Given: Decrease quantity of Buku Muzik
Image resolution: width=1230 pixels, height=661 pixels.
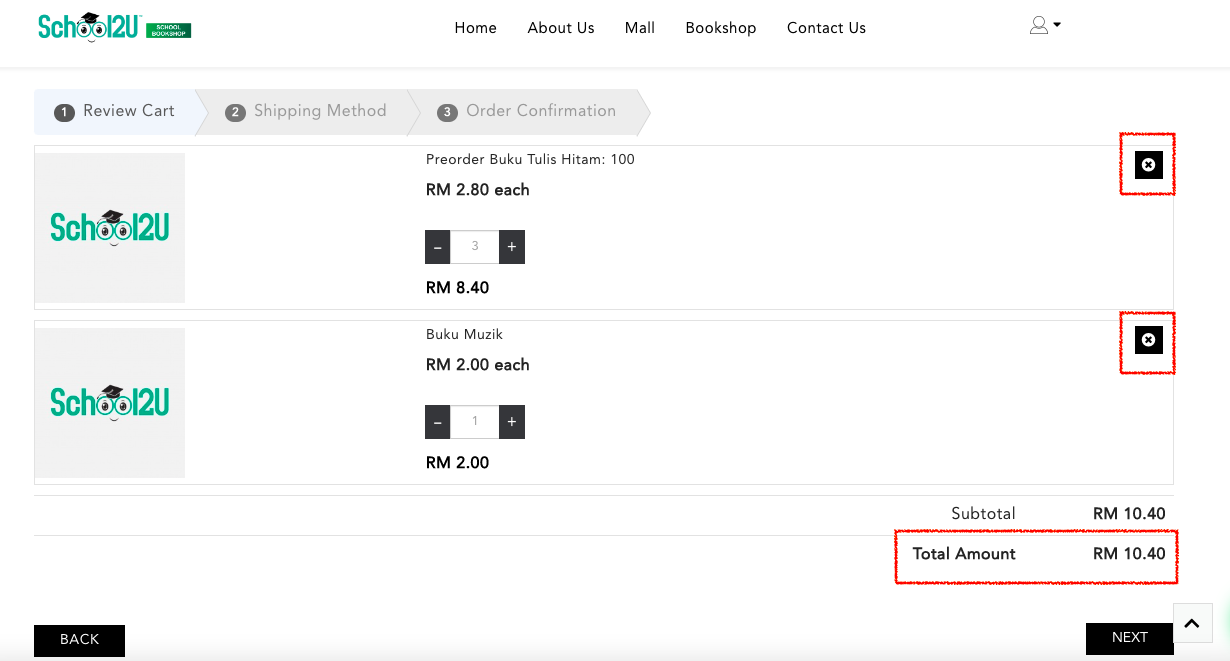Looking at the screenshot, I should pyautogui.click(x=438, y=422).
